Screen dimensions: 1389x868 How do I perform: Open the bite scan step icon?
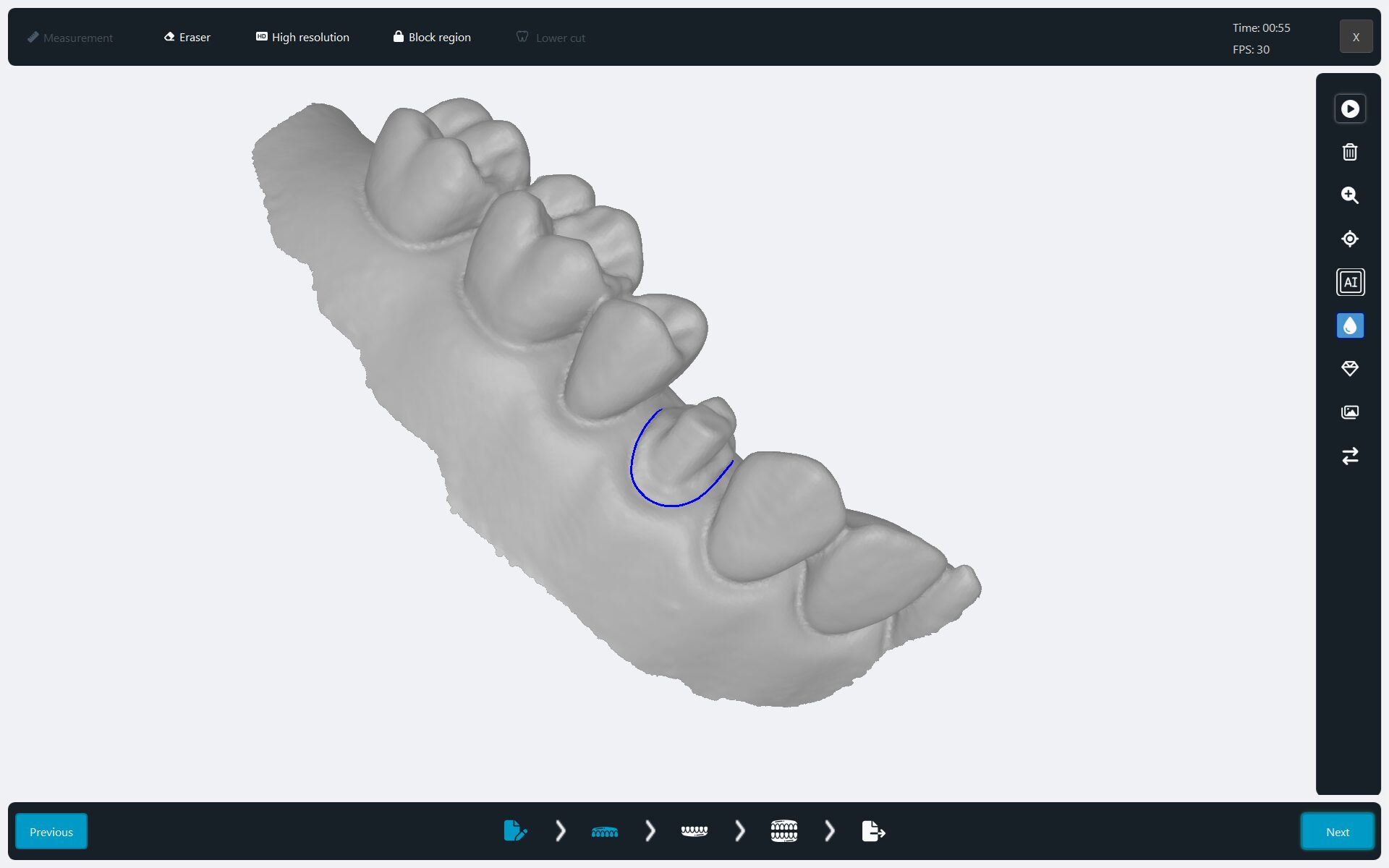783,831
